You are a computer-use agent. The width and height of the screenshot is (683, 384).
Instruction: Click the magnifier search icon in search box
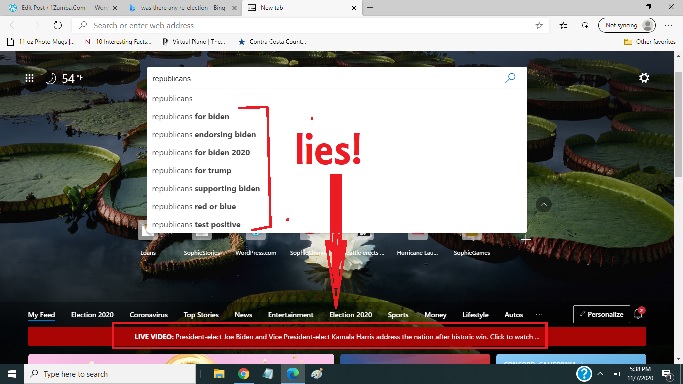coord(510,78)
